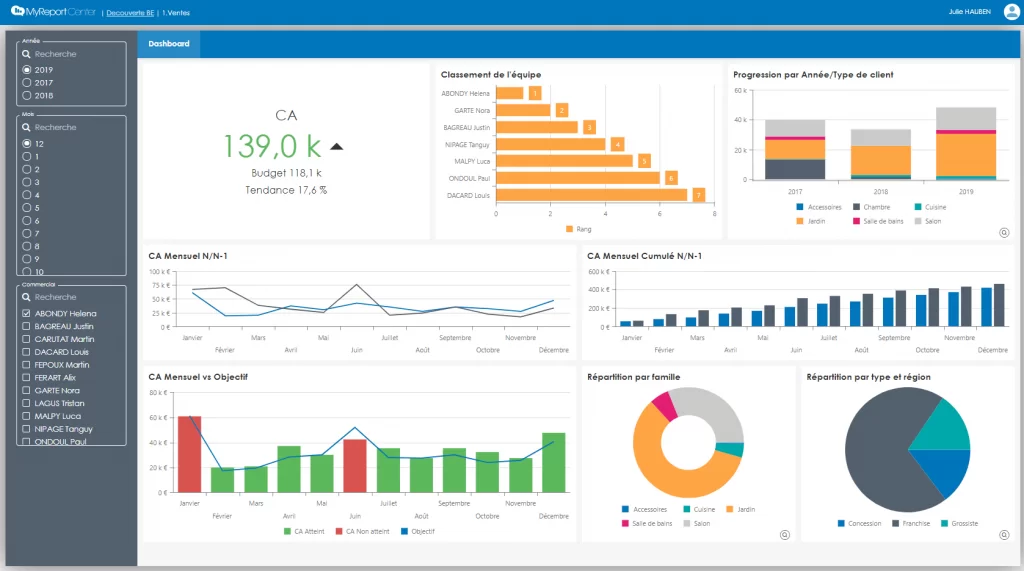Select month 3 radio button
Image resolution: width=1024 pixels, height=571 pixels.
[27, 182]
